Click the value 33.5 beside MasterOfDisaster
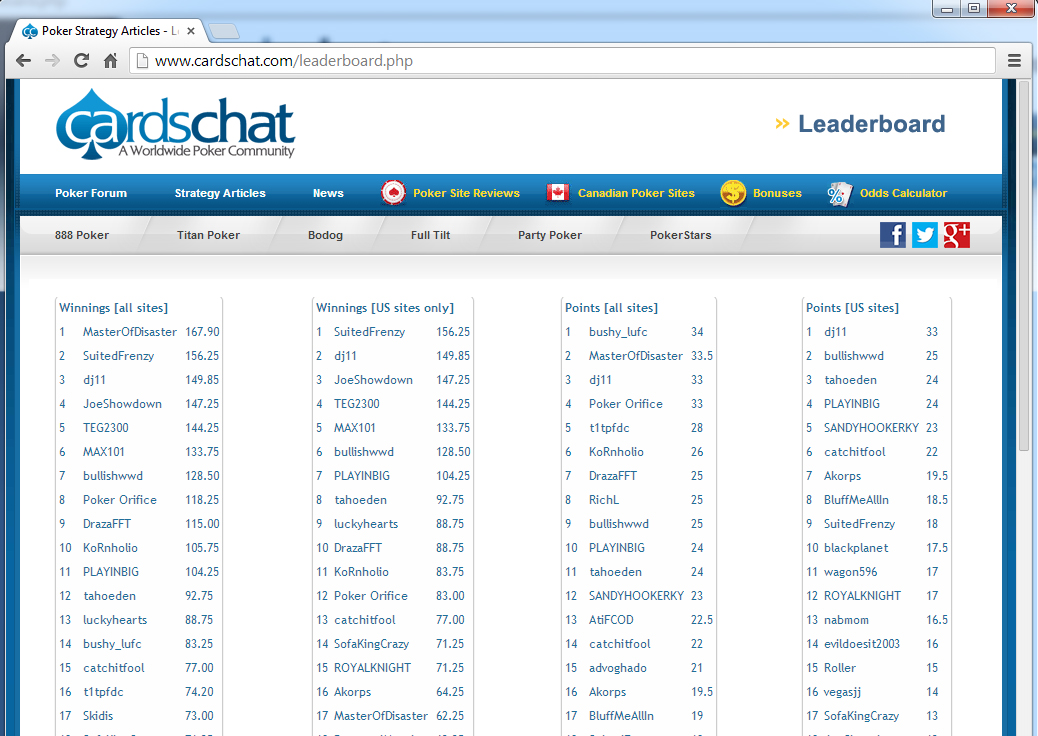The width and height of the screenshot is (1038, 736). pyautogui.click(x=702, y=355)
